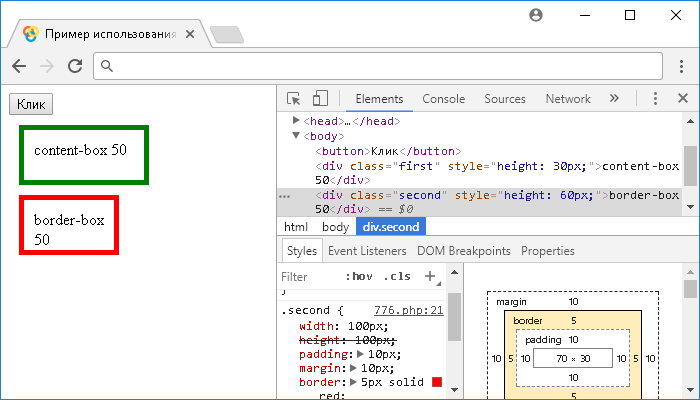Expand the margin shorthand triangle
Screen dimensions: 700x400
pyautogui.click(x=354, y=368)
